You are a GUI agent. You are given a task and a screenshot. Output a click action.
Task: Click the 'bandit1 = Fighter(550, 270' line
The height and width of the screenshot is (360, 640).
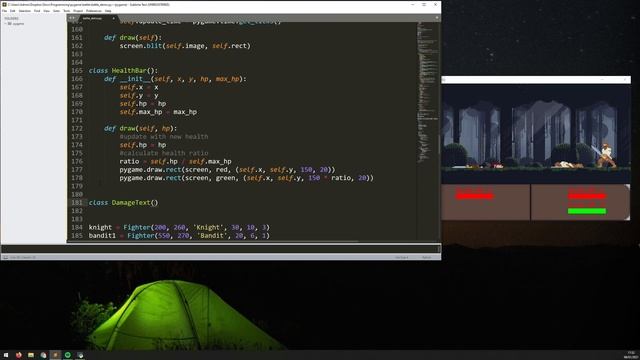pyautogui.click(x=179, y=236)
